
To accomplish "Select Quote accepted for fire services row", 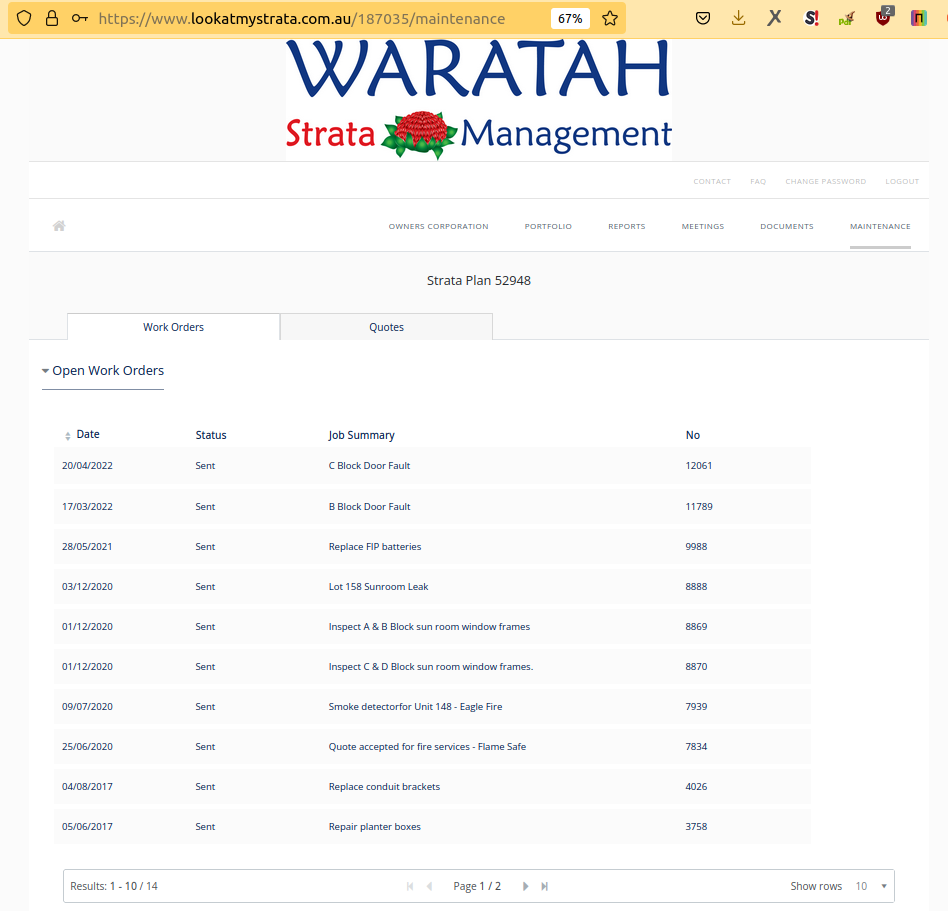I will (432, 747).
